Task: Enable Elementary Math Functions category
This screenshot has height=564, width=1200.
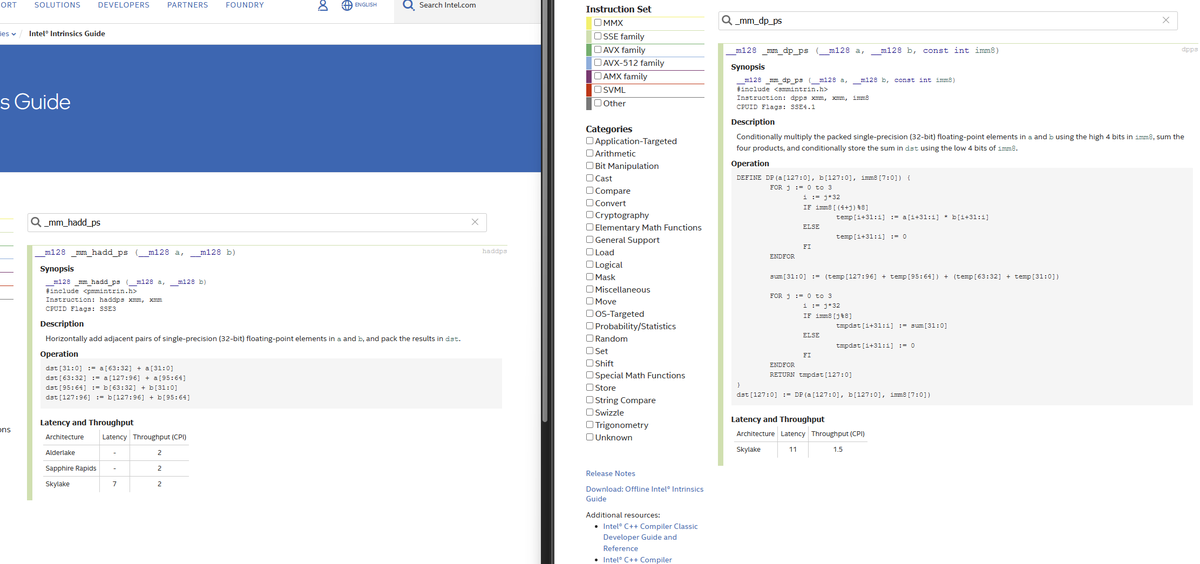Action: pyautogui.click(x=590, y=228)
